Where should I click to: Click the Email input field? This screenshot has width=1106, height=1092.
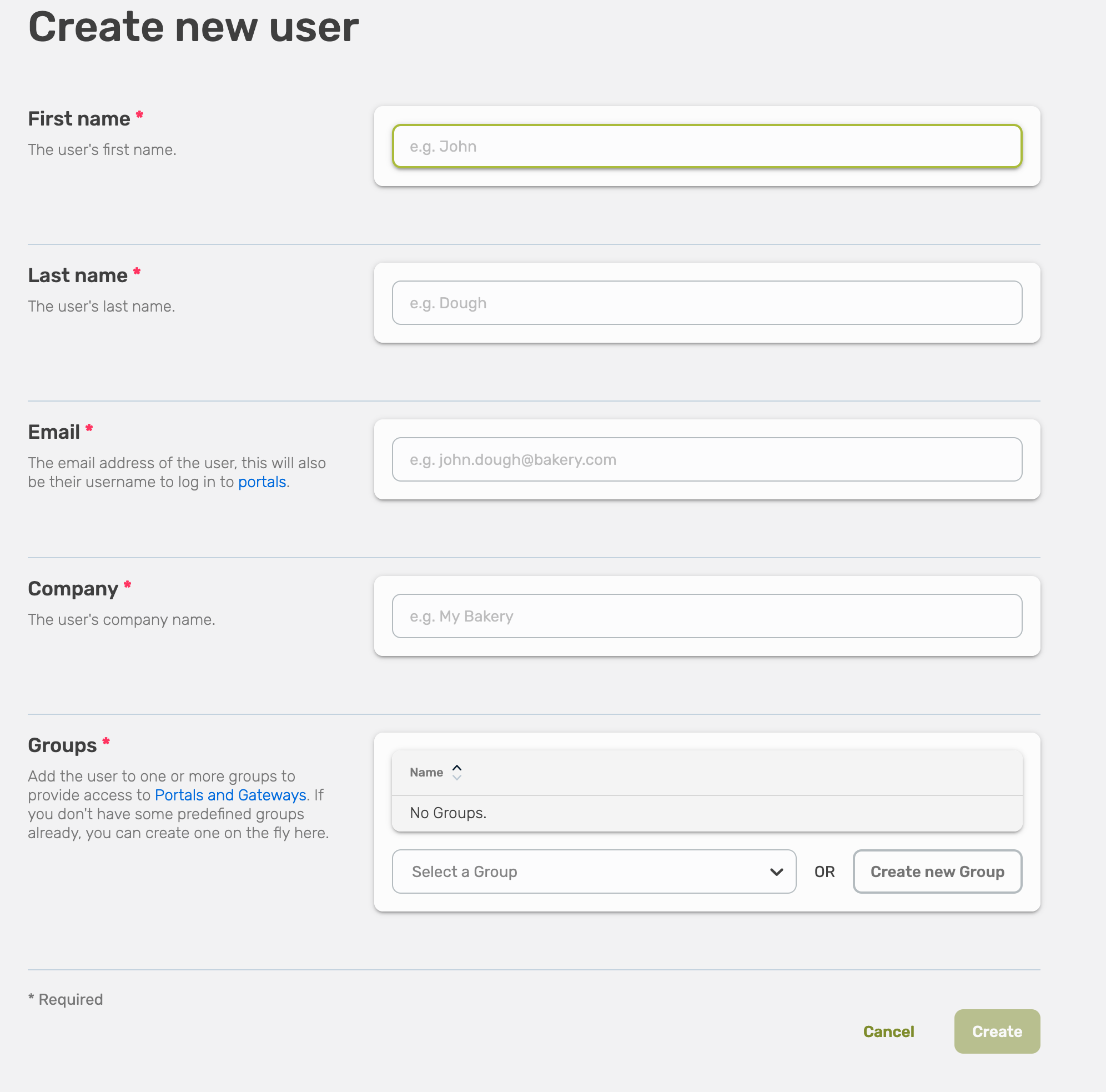tap(706, 459)
